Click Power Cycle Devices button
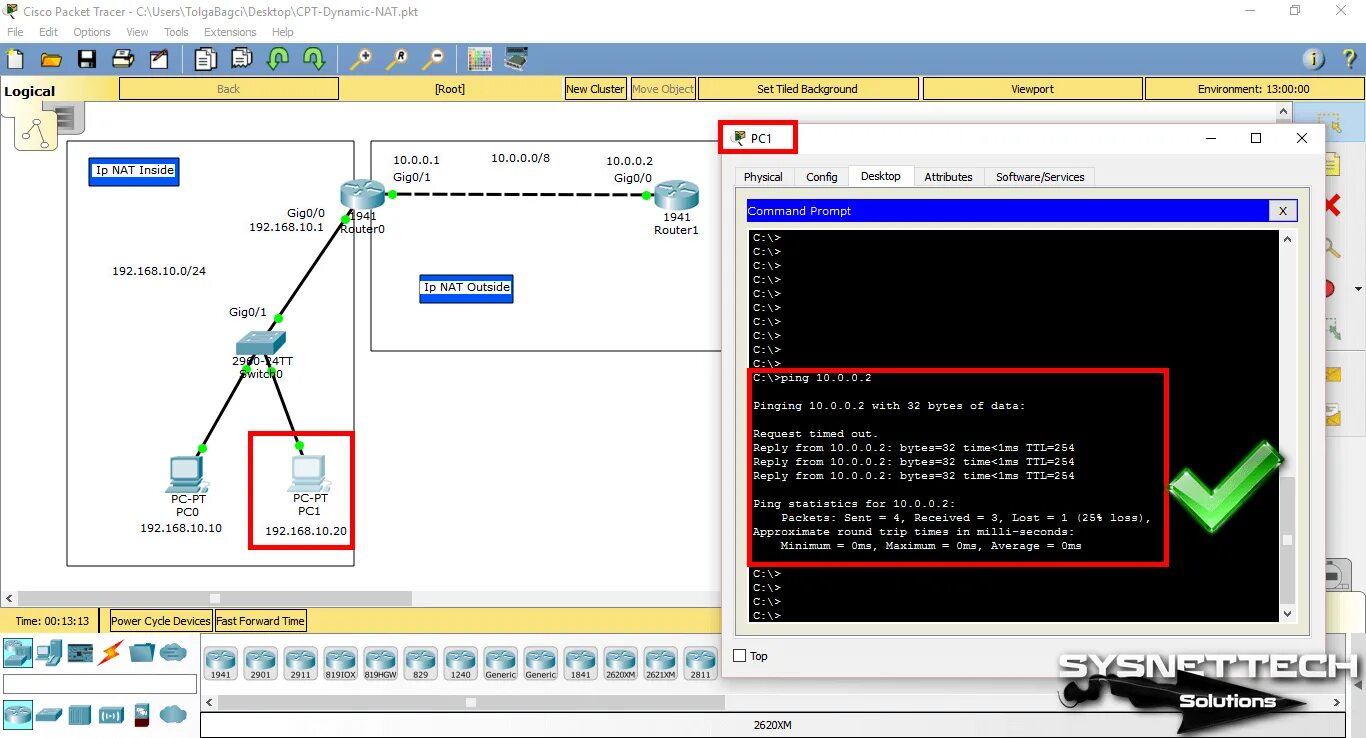The height and width of the screenshot is (738, 1366). [x=161, y=621]
